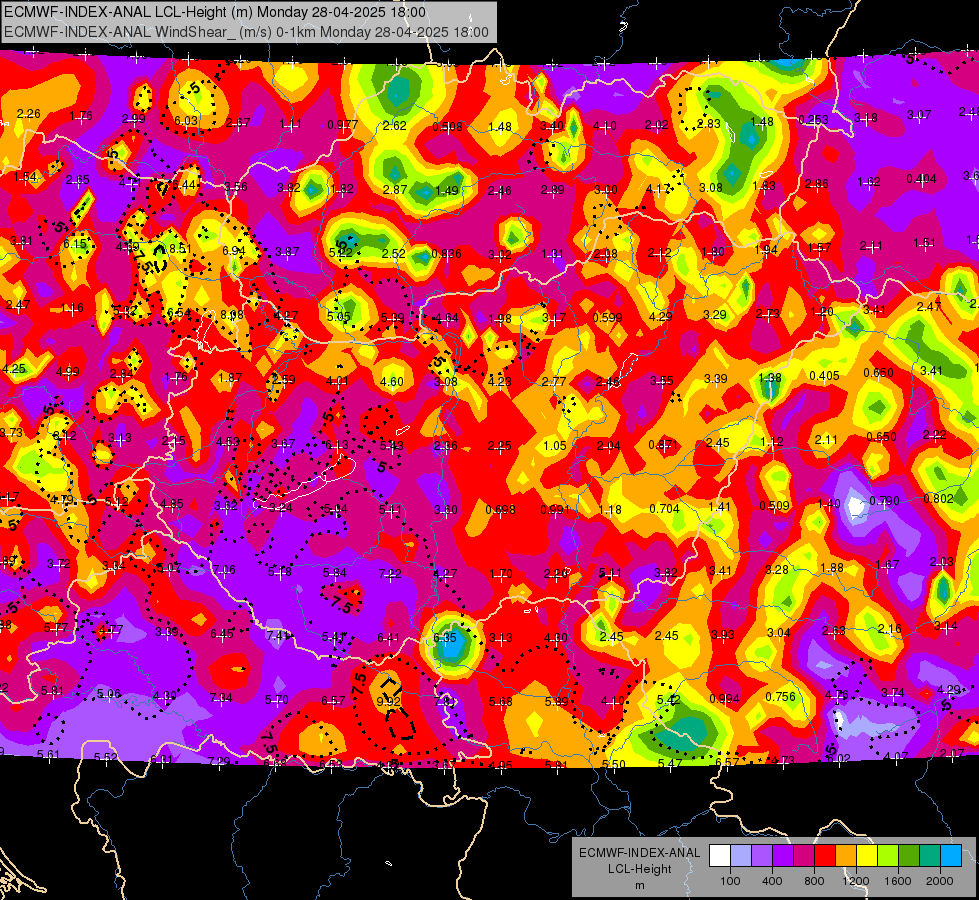Click the wind shear value 8.08
979x900 pixels.
[232, 315]
